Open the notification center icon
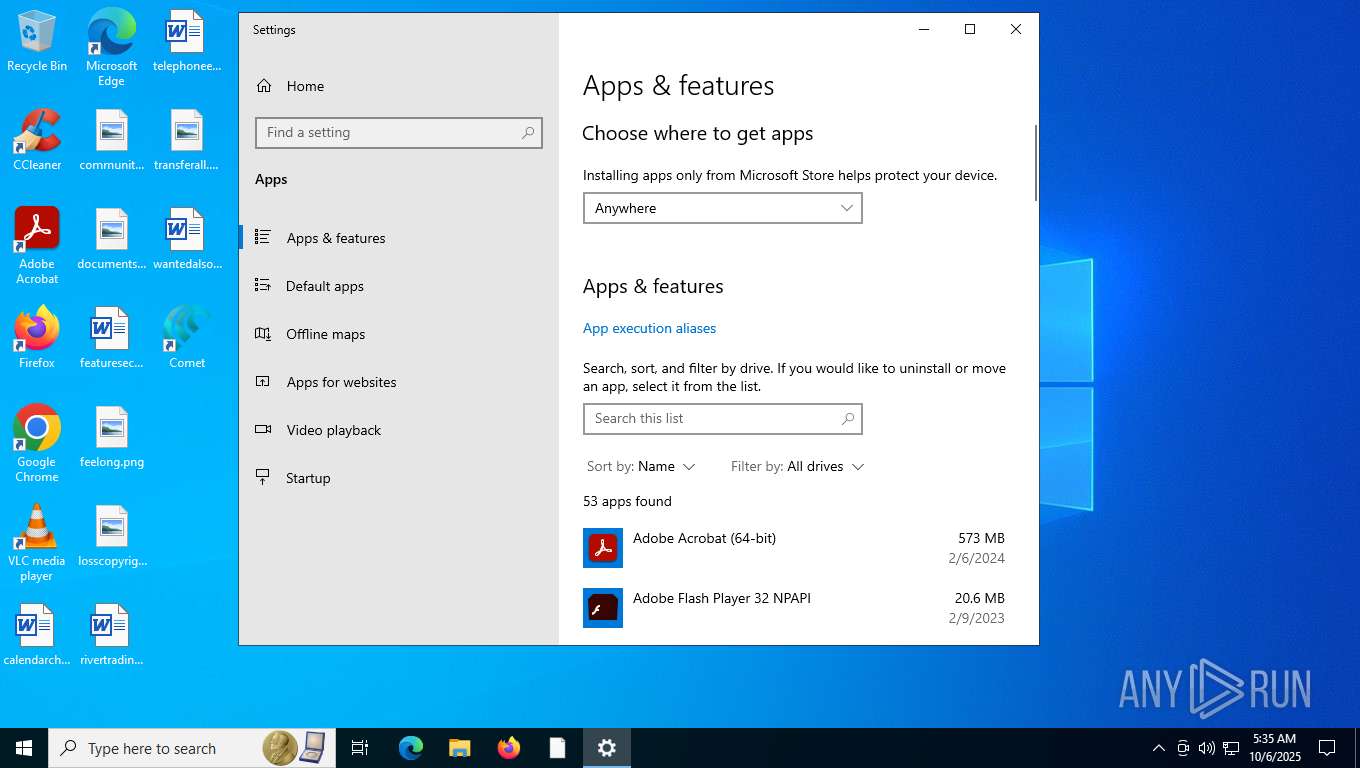The image size is (1360, 768). (x=1327, y=748)
